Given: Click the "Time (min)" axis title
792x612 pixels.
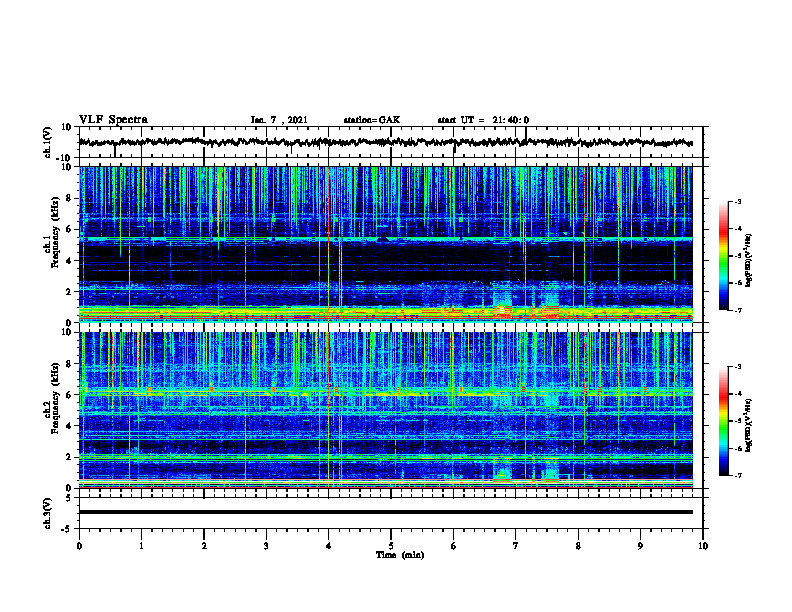Looking at the screenshot, I should coord(400,555).
